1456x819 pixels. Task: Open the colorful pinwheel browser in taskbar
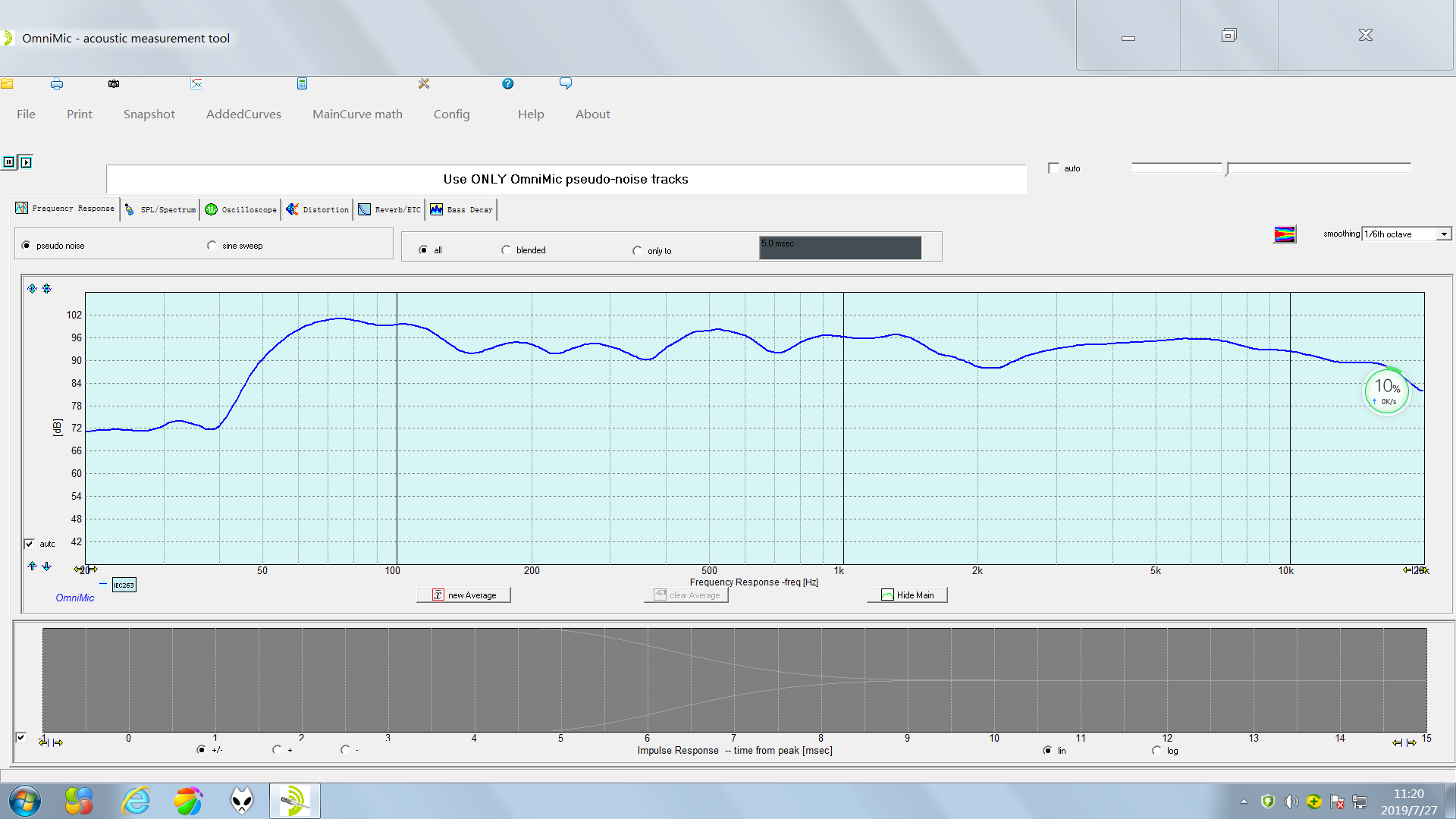(x=188, y=801)
